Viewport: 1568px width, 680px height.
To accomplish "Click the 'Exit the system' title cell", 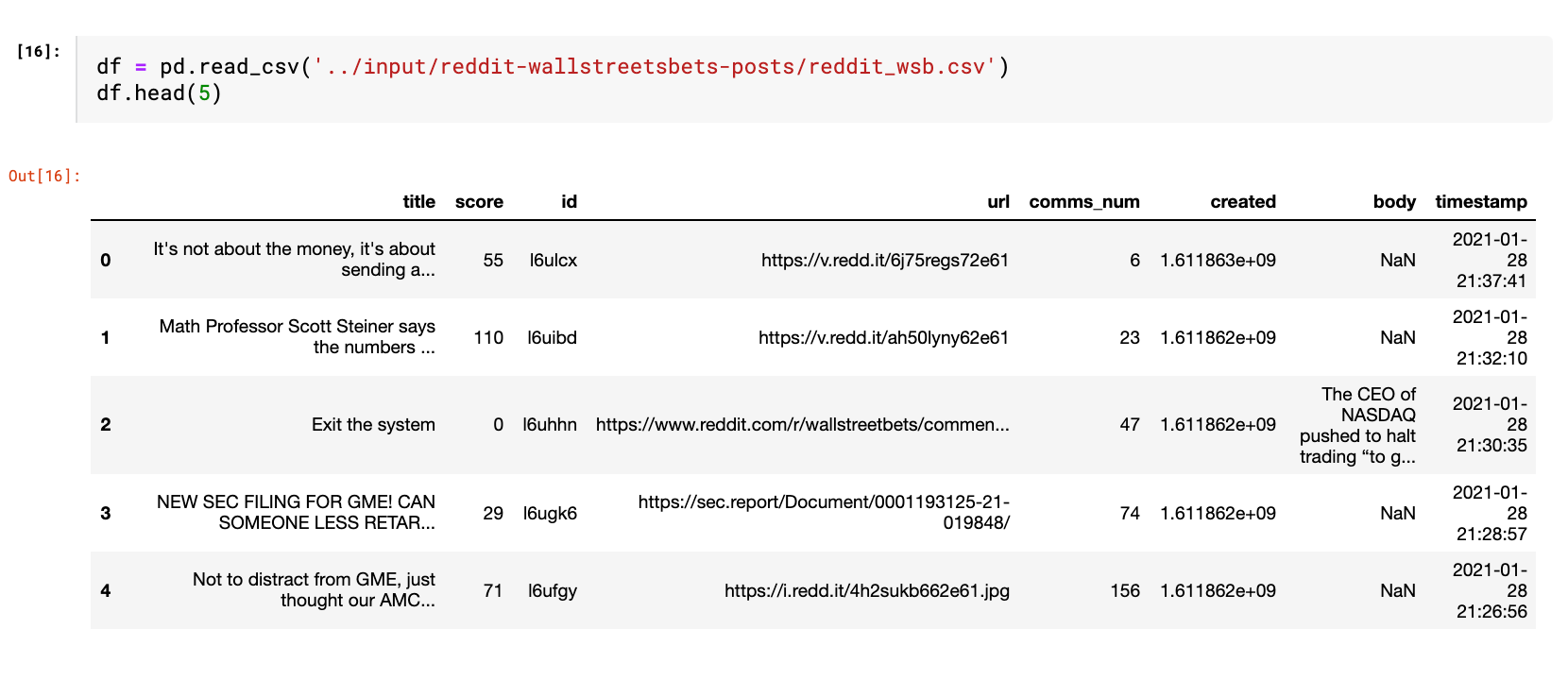I will click(x=373, y=424).
